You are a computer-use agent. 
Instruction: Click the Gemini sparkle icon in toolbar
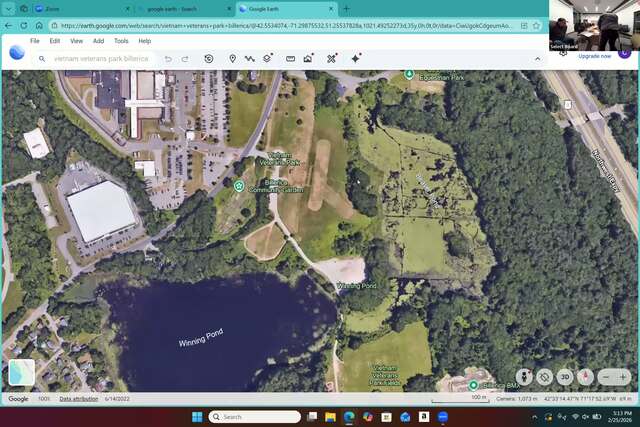click(355, 59)
